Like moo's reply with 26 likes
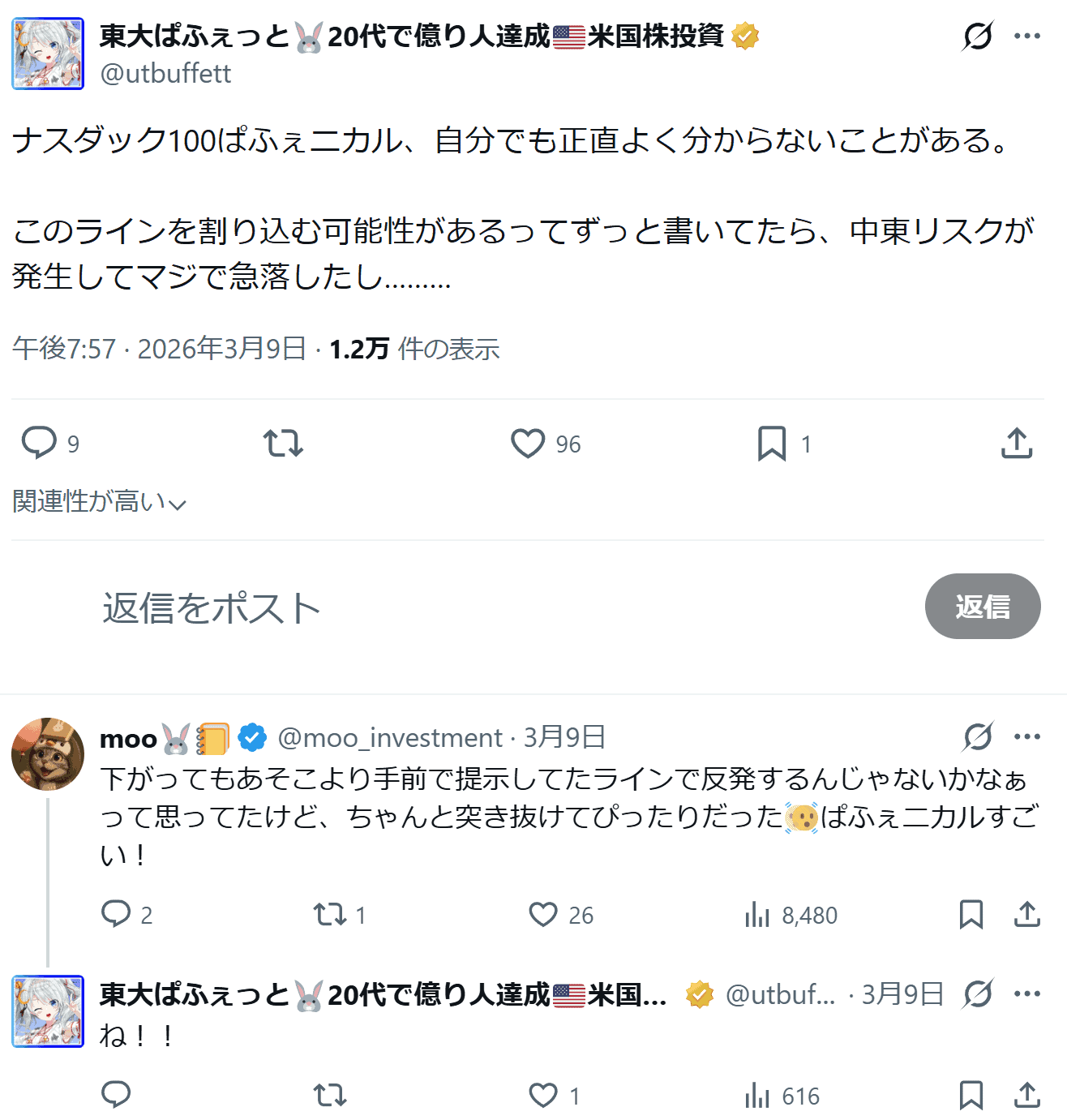The width and height of the screenshot is (1067, 1120). (x=543, y=915)
